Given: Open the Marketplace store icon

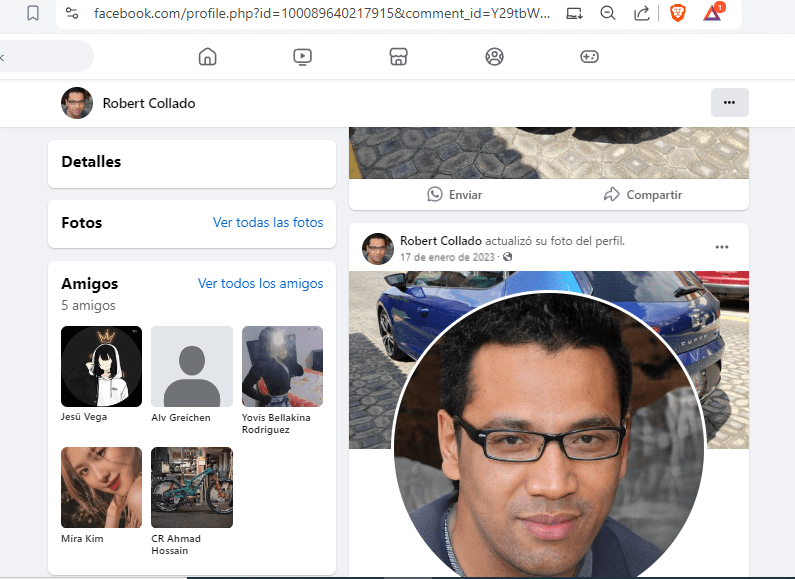Looking at the screenshot, I should [x=398, y=56].
